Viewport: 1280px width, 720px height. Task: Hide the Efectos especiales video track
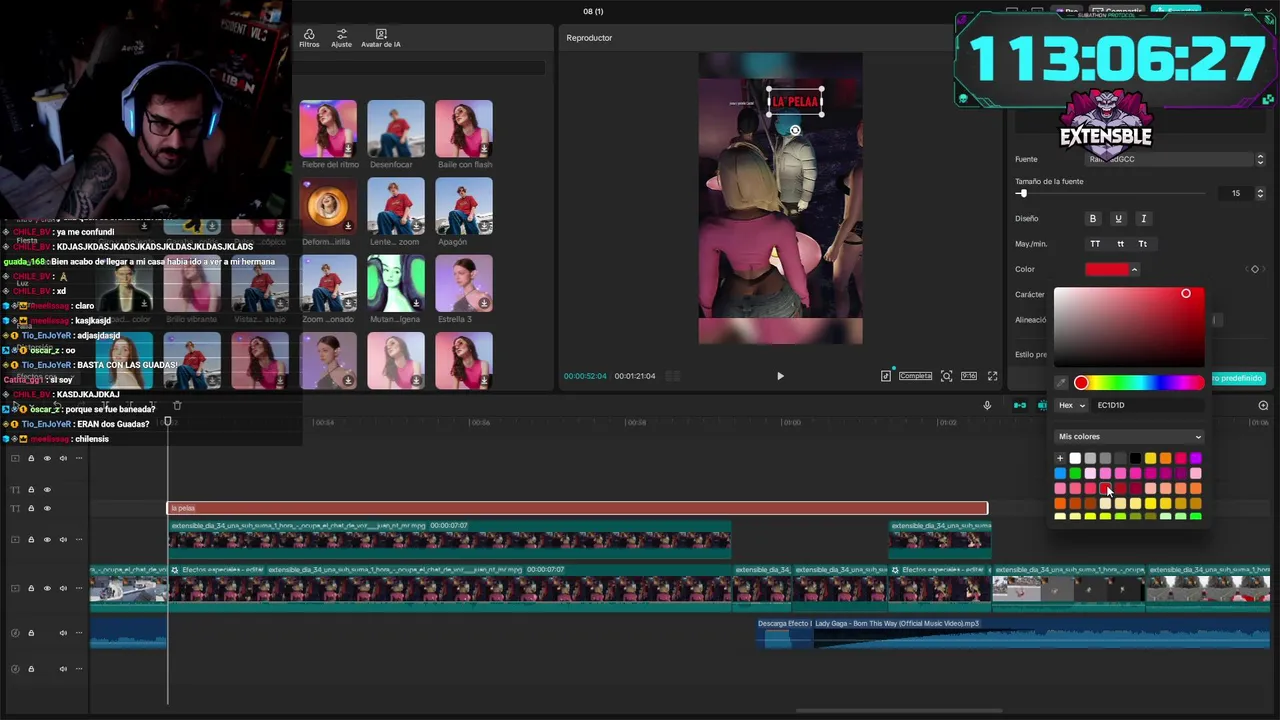pyautogui.click(x=47, y=588)
